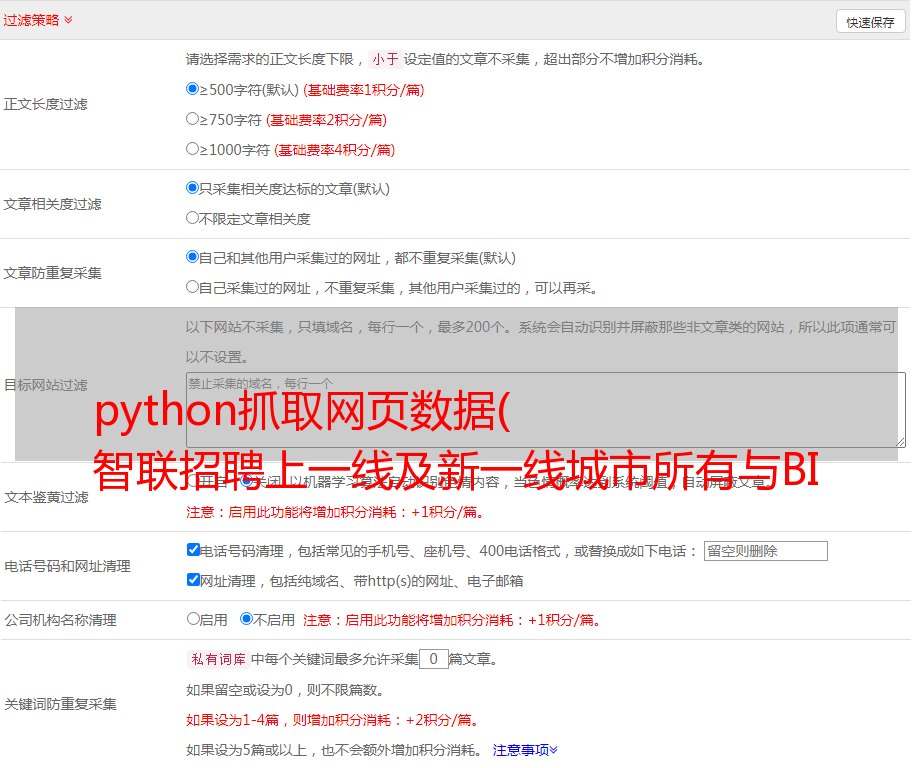The image size is (912, 768).
Task: Collapse the 过滤策略 section header
Action: click(x=38, y=20)
